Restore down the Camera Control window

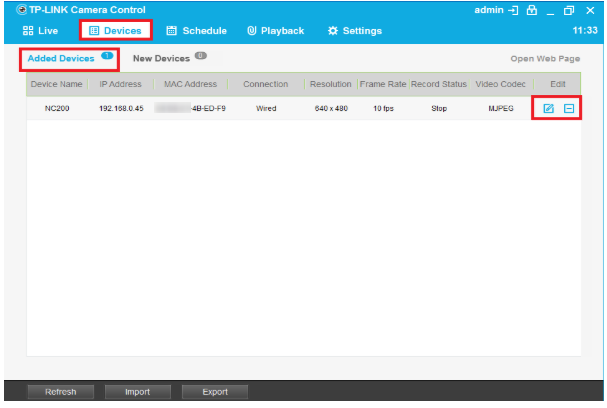click(569, 10)
